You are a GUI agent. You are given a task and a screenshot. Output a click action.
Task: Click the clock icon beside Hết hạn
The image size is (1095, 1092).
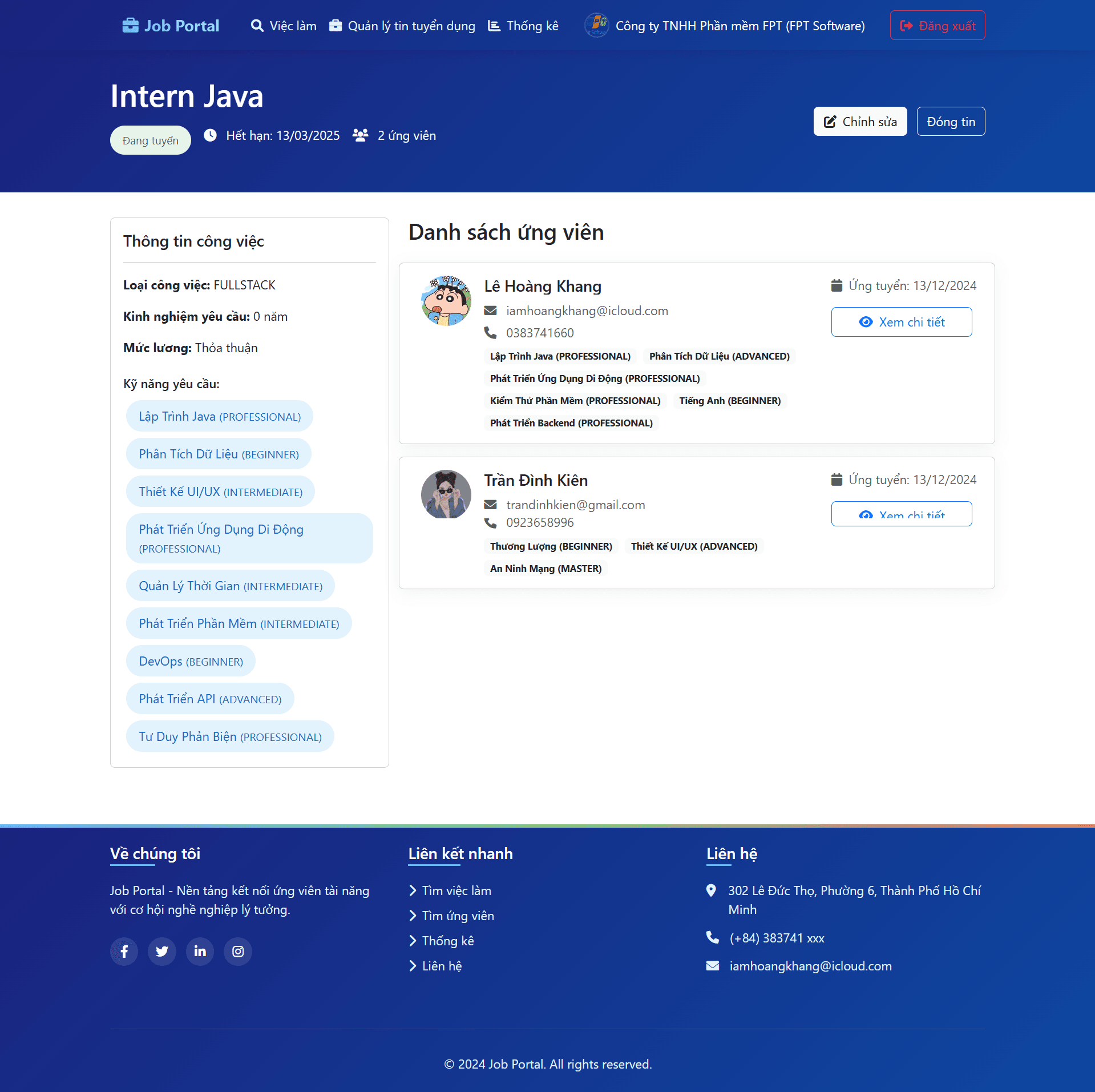[x=211, y=135]
